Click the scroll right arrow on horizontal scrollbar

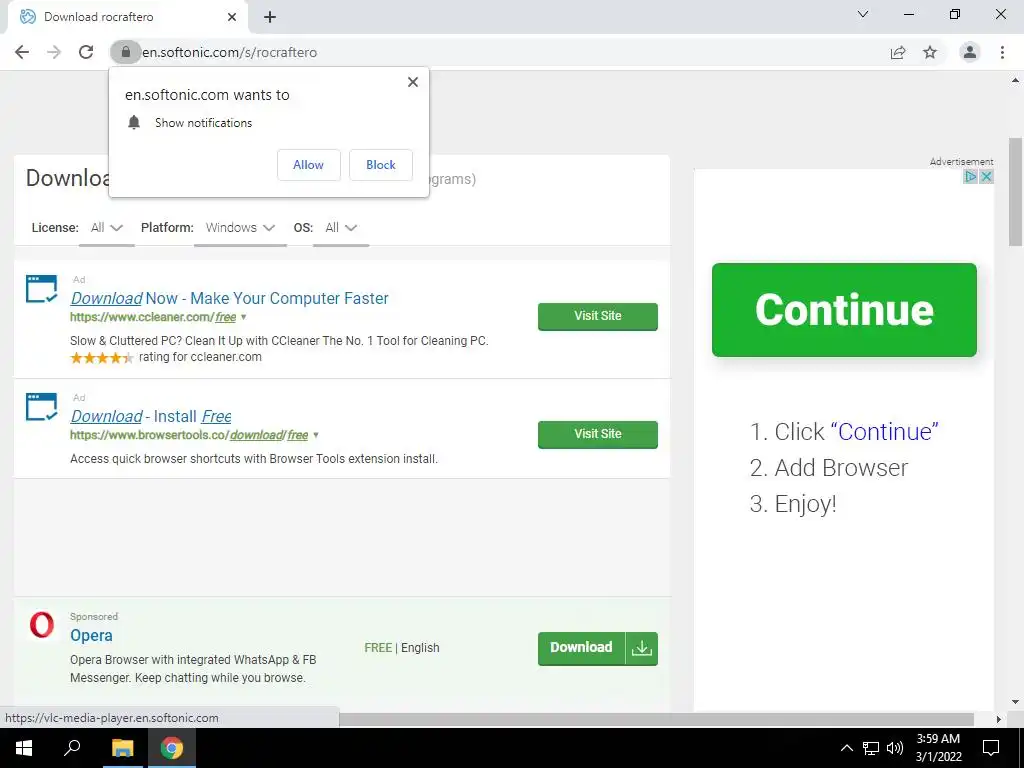(x=999, y=719)
